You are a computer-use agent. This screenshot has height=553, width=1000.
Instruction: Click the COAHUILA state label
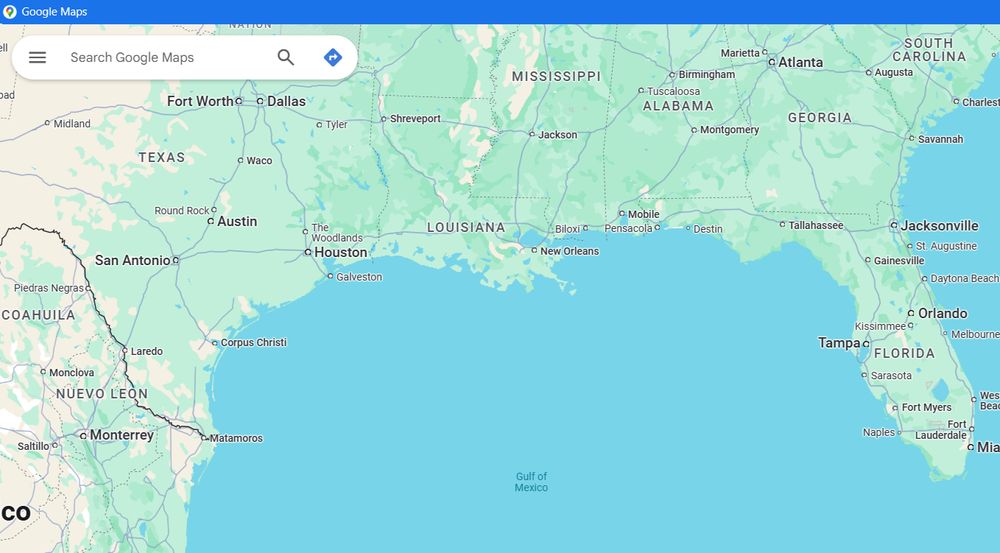coord(38,315)
